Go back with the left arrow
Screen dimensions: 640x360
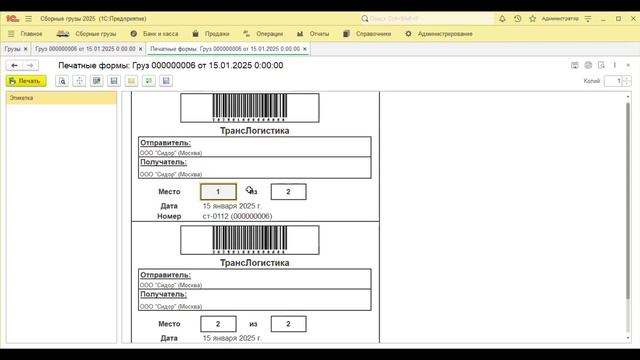click(x=14, y=65)
